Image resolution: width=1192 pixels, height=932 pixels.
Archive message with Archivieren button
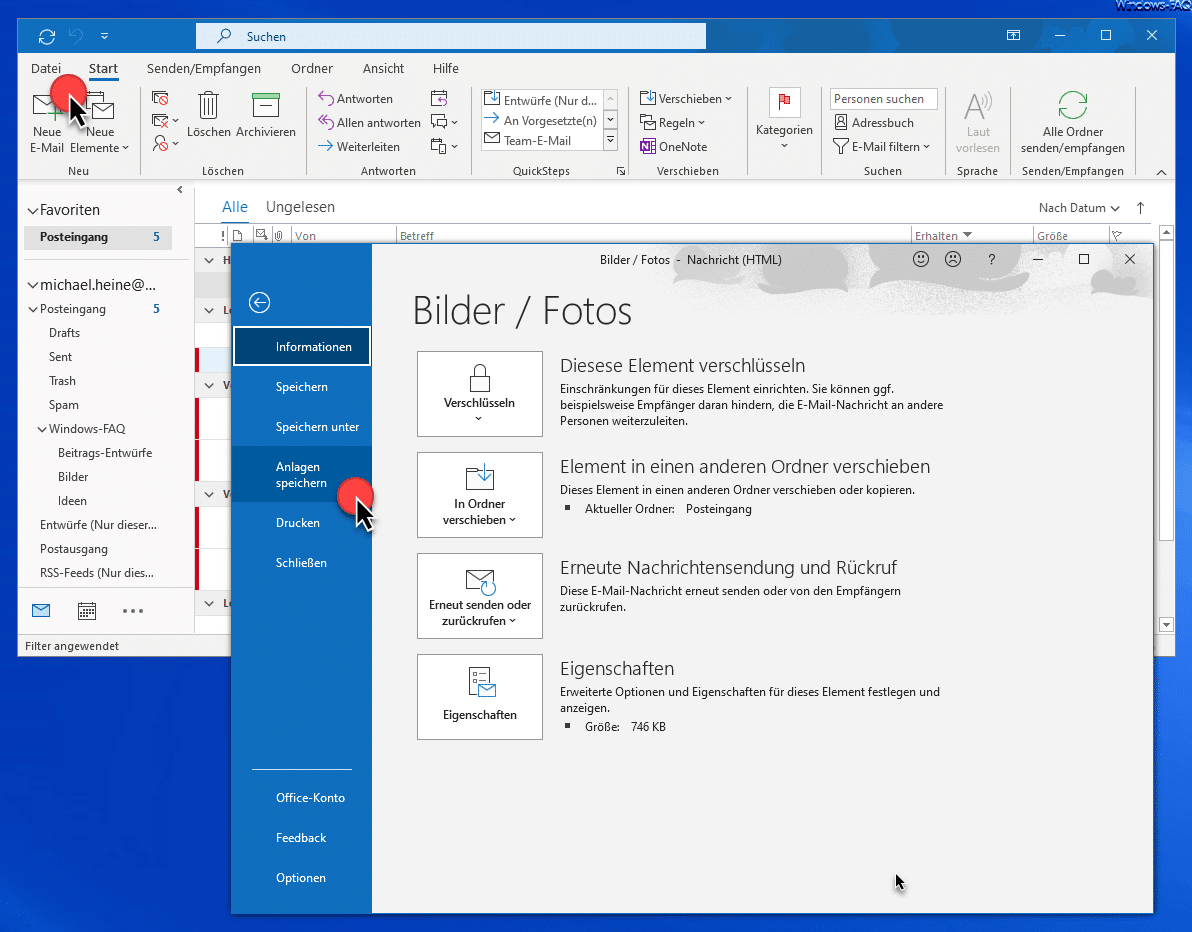click(x=265, y=116)
